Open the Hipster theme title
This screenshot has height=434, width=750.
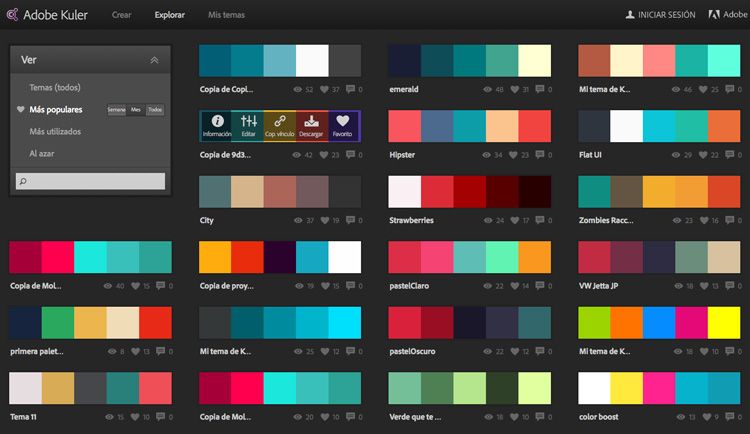point(402,155)
